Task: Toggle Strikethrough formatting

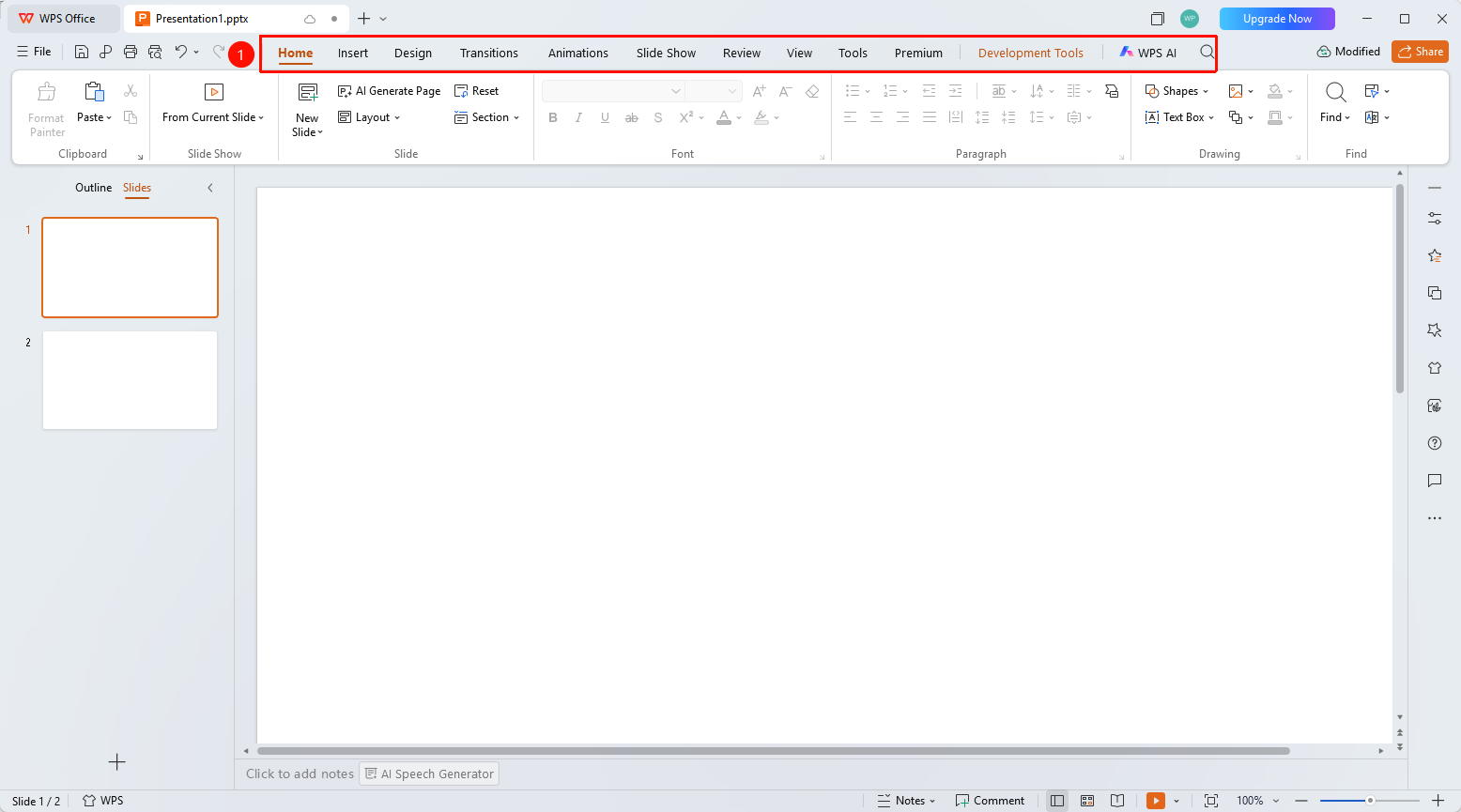Action: pyautogui.click(x=632, y=117)
